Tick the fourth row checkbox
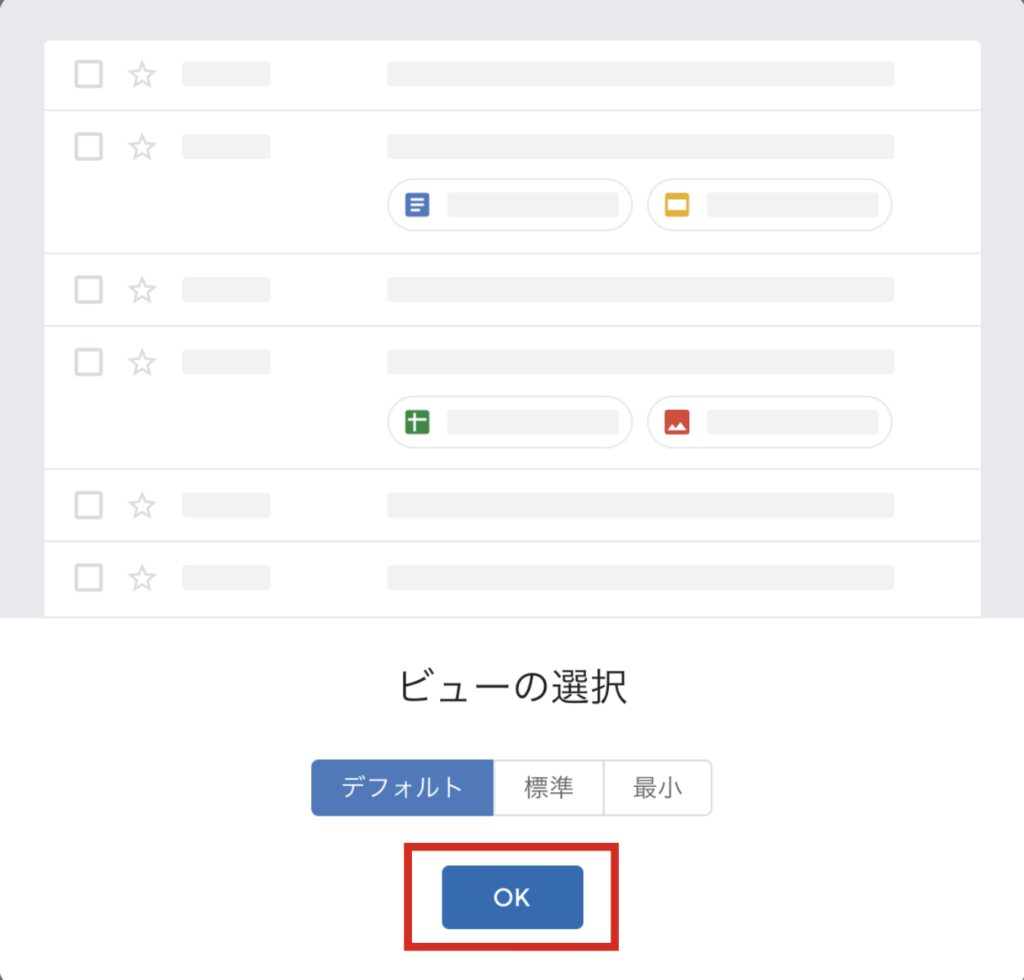Screen dimensions: 1024x980 [x=89, y=362]
